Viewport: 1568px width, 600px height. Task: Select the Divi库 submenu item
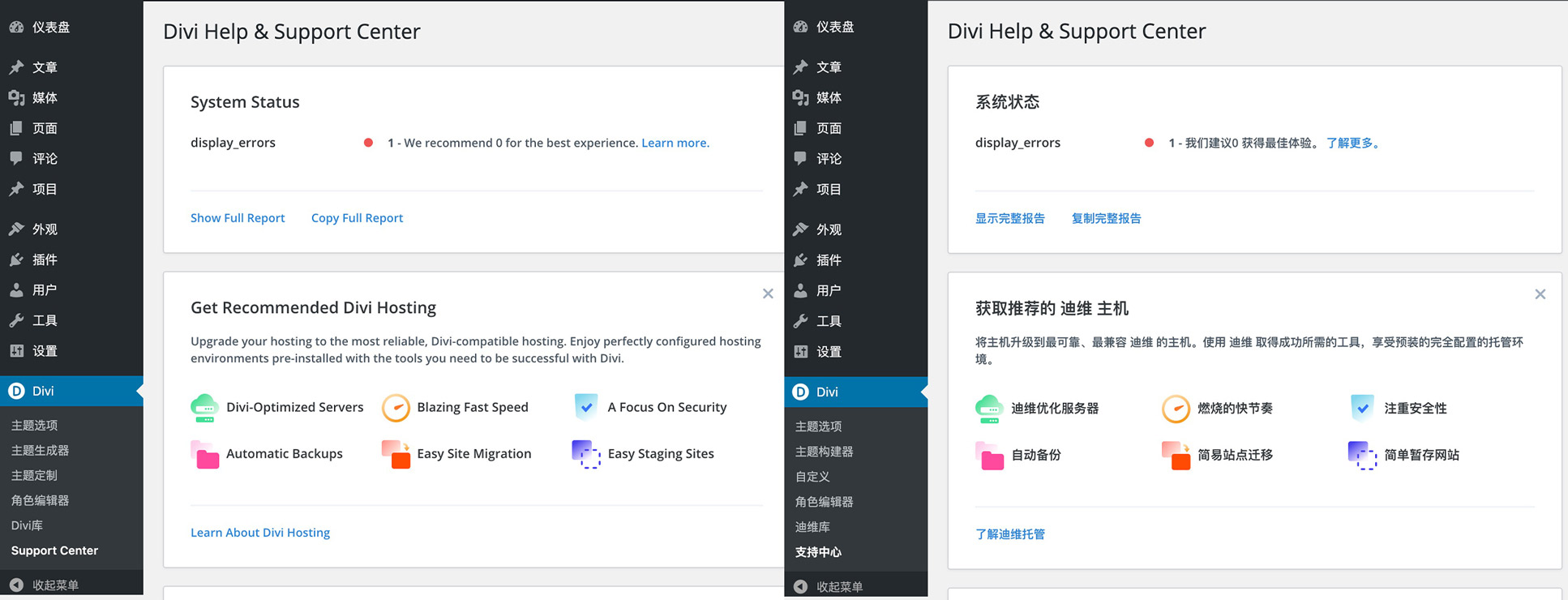(x=27, y=525)
